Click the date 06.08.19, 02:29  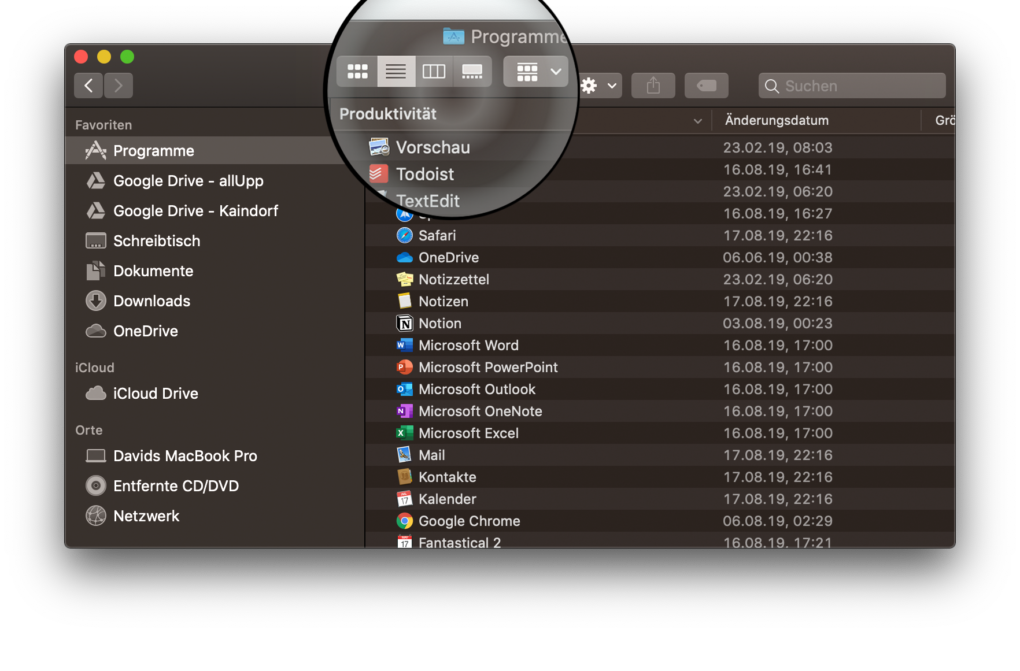coord(777,521)
